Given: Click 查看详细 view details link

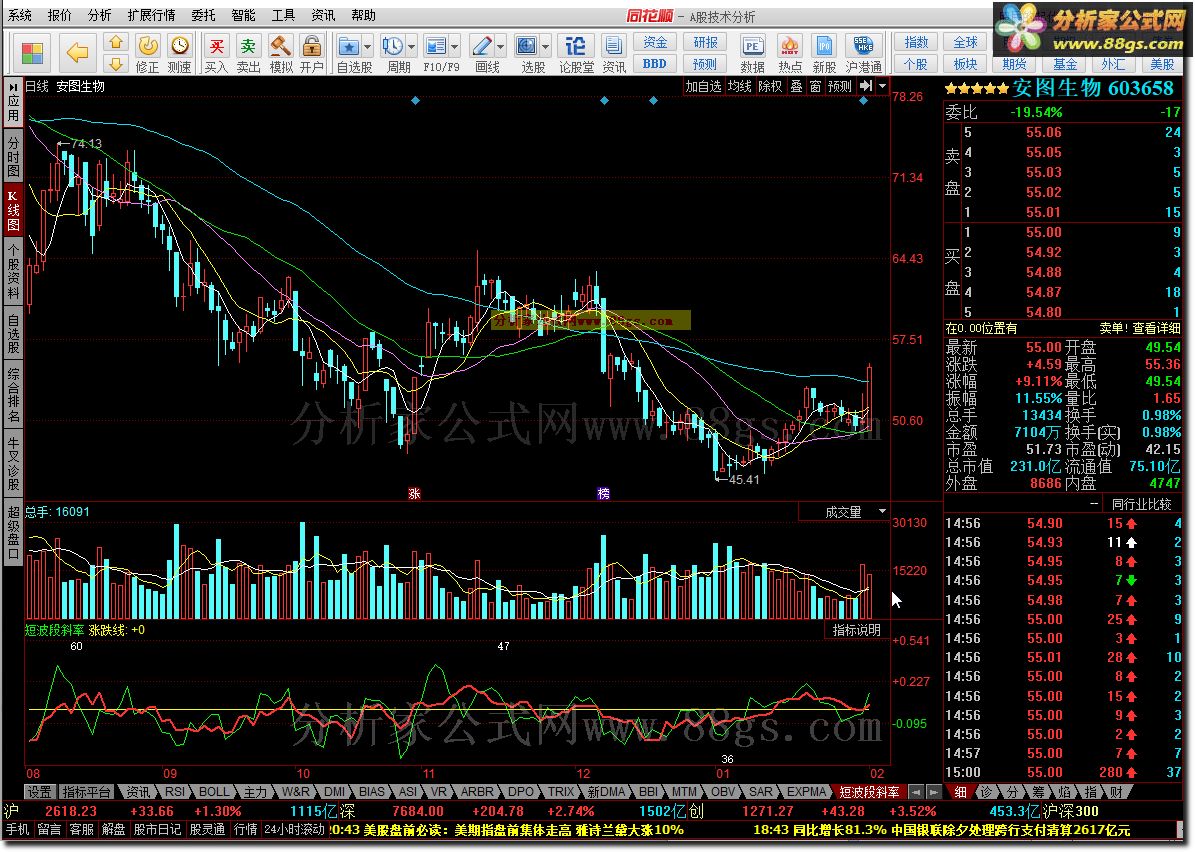Looking at the screenshot, I should (x=1156, y=328).
